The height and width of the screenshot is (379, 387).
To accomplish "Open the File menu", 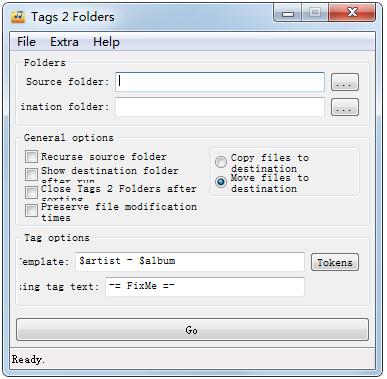I will click(x=26, y=42).
